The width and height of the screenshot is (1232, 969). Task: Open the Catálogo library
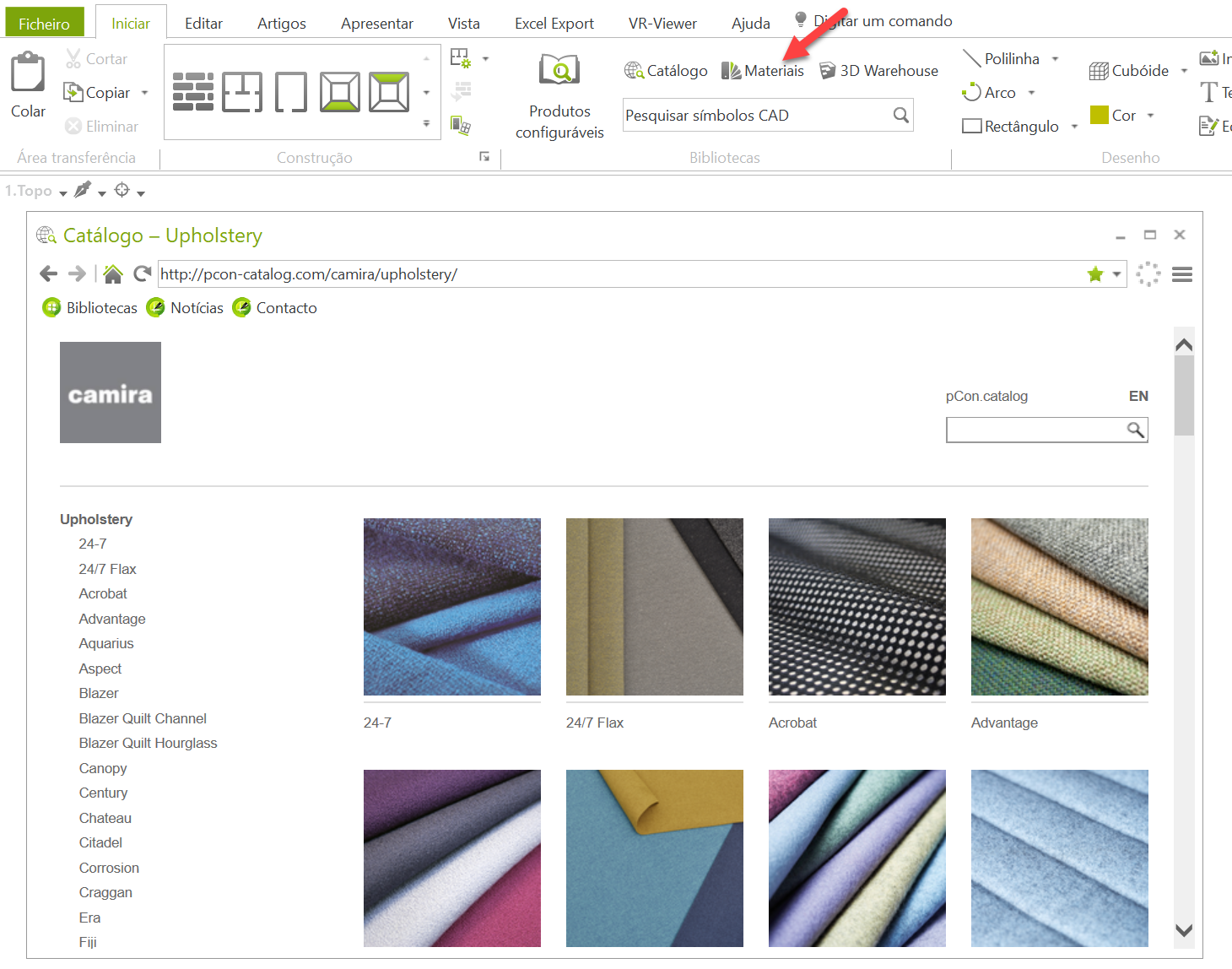(666, 71)
